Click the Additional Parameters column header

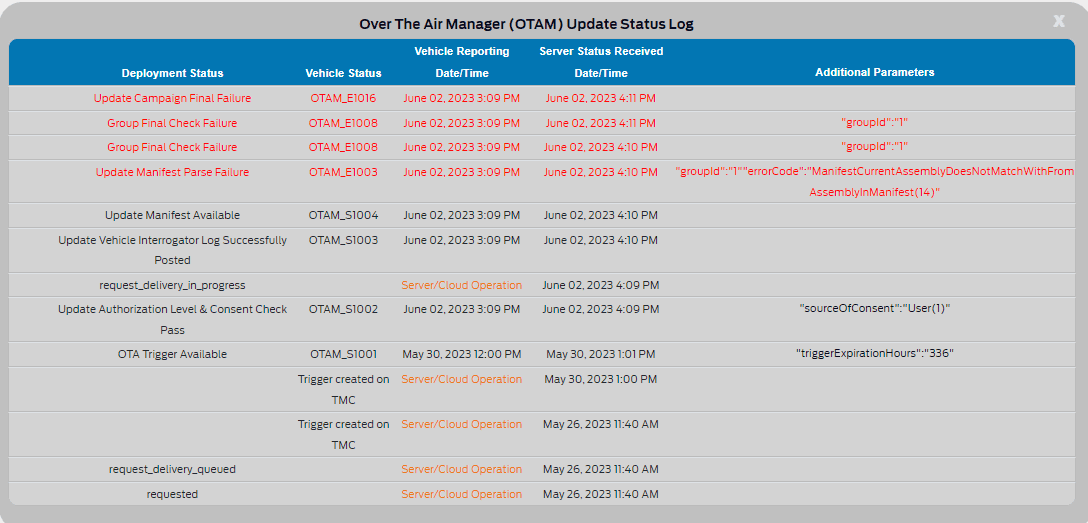coord(874,72)
